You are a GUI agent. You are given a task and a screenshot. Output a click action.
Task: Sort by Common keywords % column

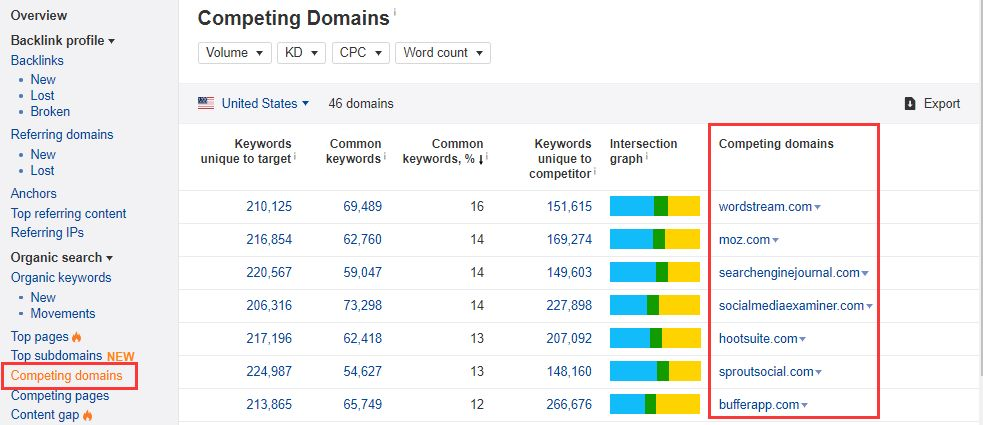[443, 151]
